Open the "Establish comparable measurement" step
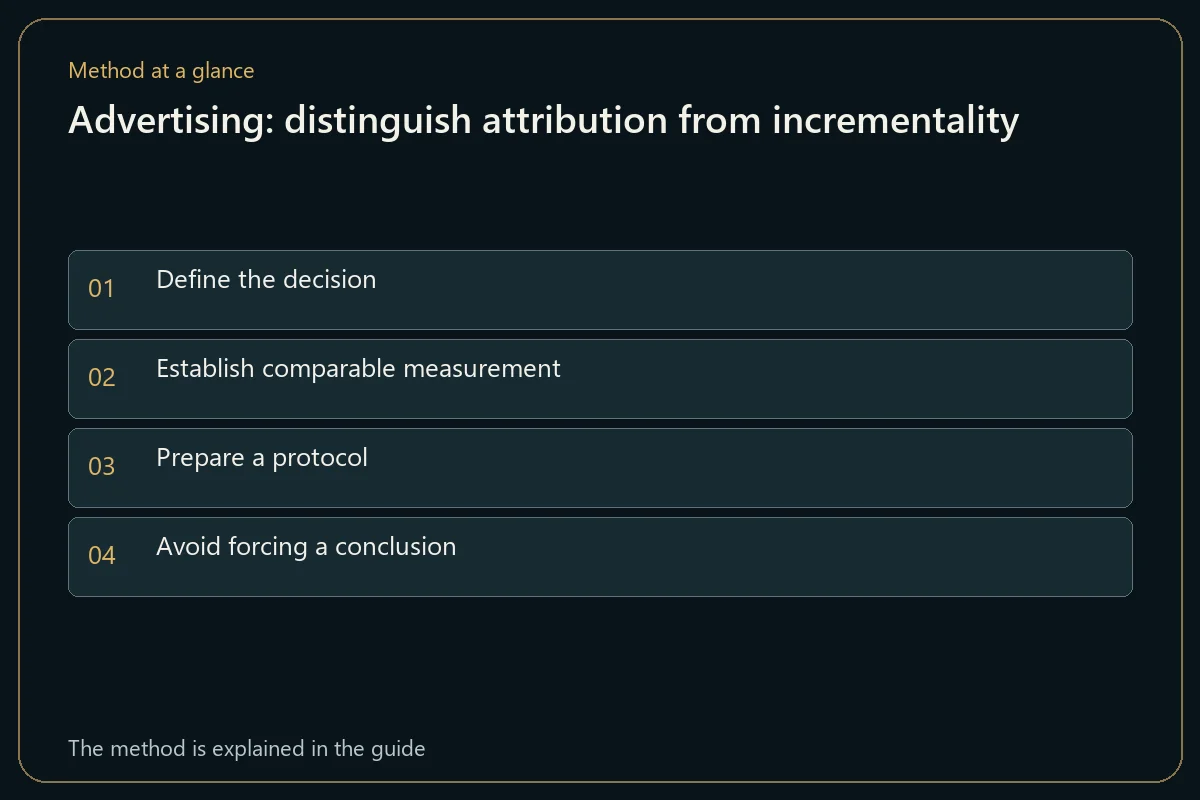Image resolution: width=1200 pixels, height=800 pixels. 600,379
